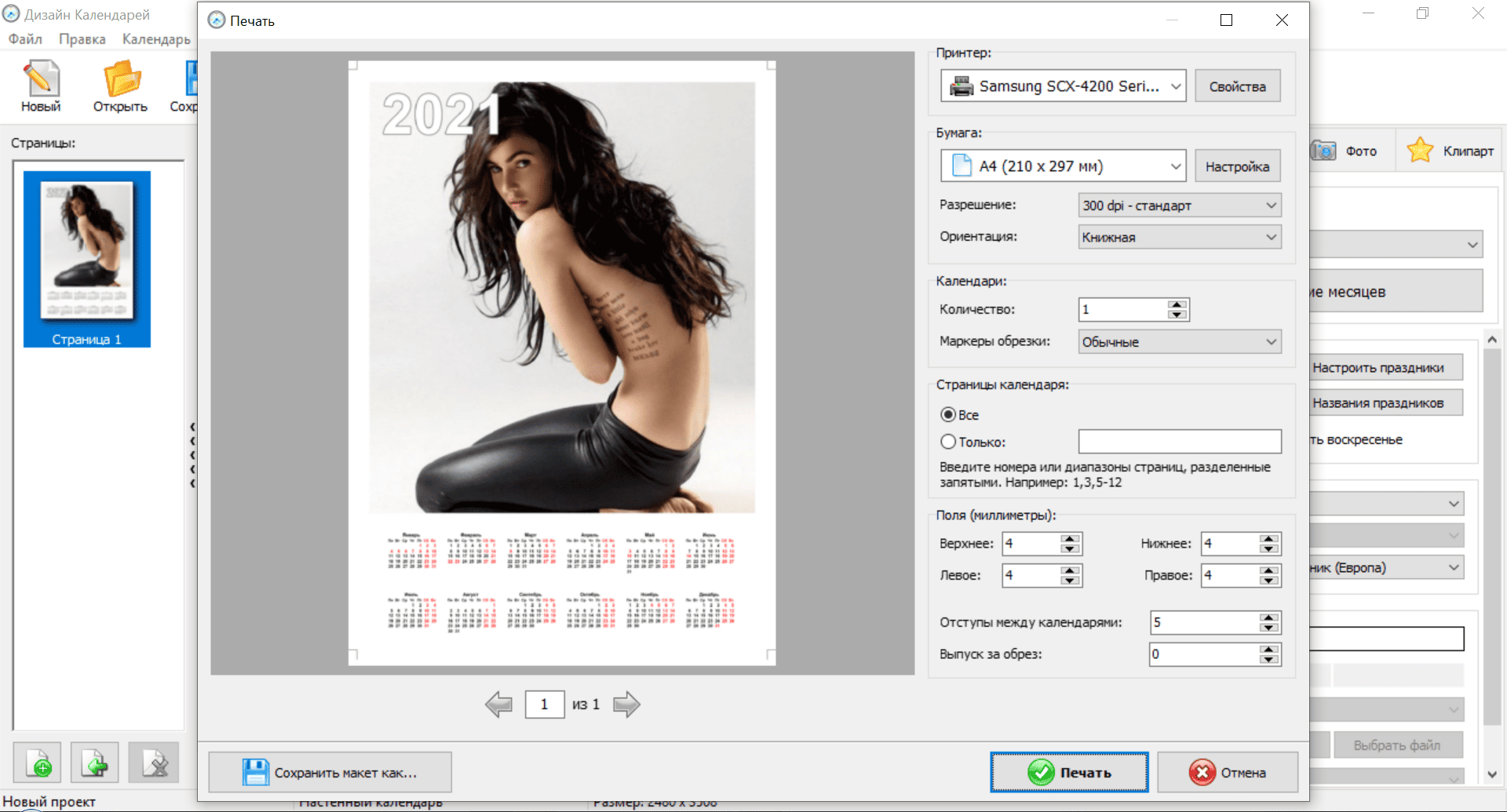Open the Календарь menu

(x=156, y=39)
